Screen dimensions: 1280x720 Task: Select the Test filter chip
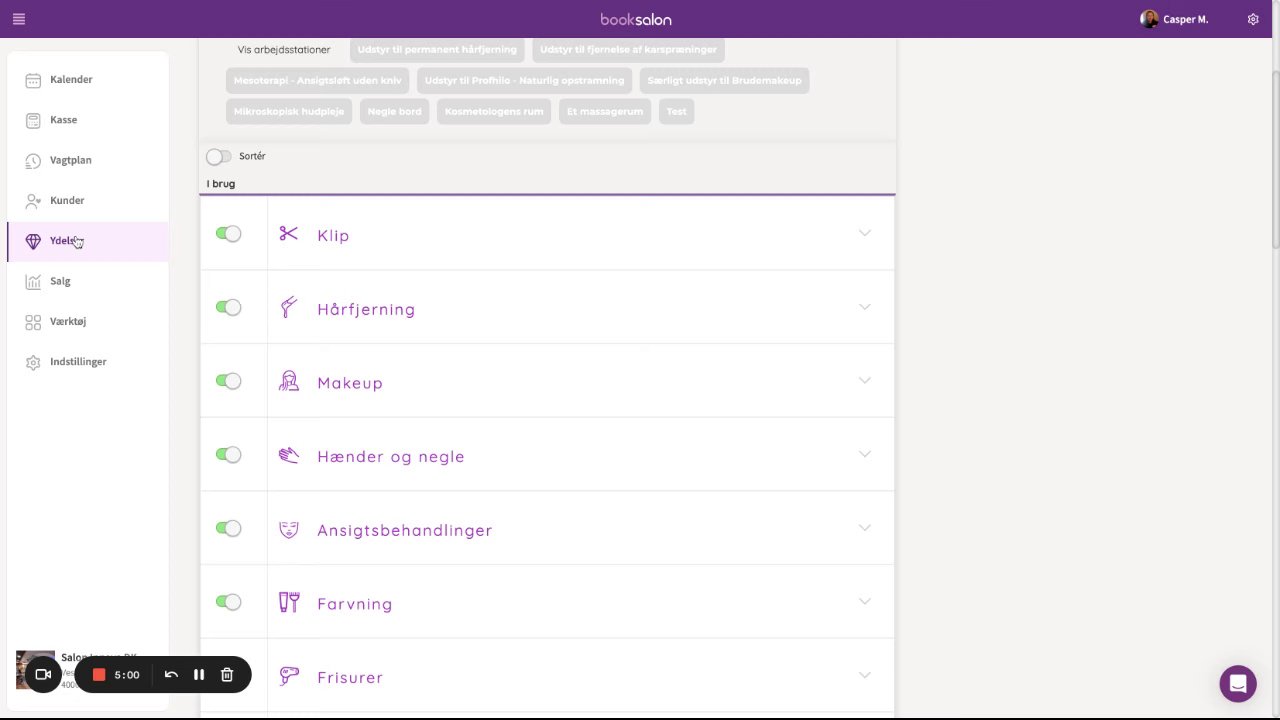click(677, 111)
